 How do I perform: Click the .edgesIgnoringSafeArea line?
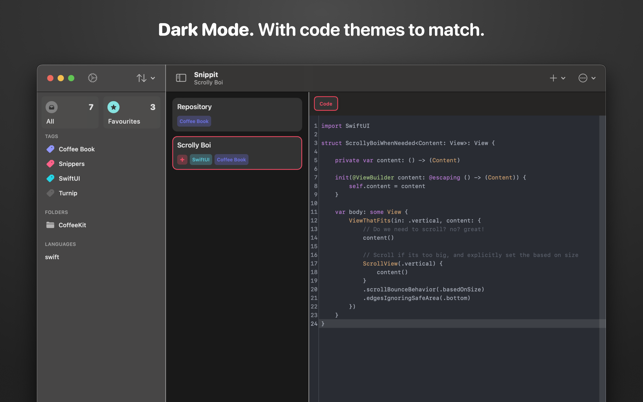pos(417,298)
